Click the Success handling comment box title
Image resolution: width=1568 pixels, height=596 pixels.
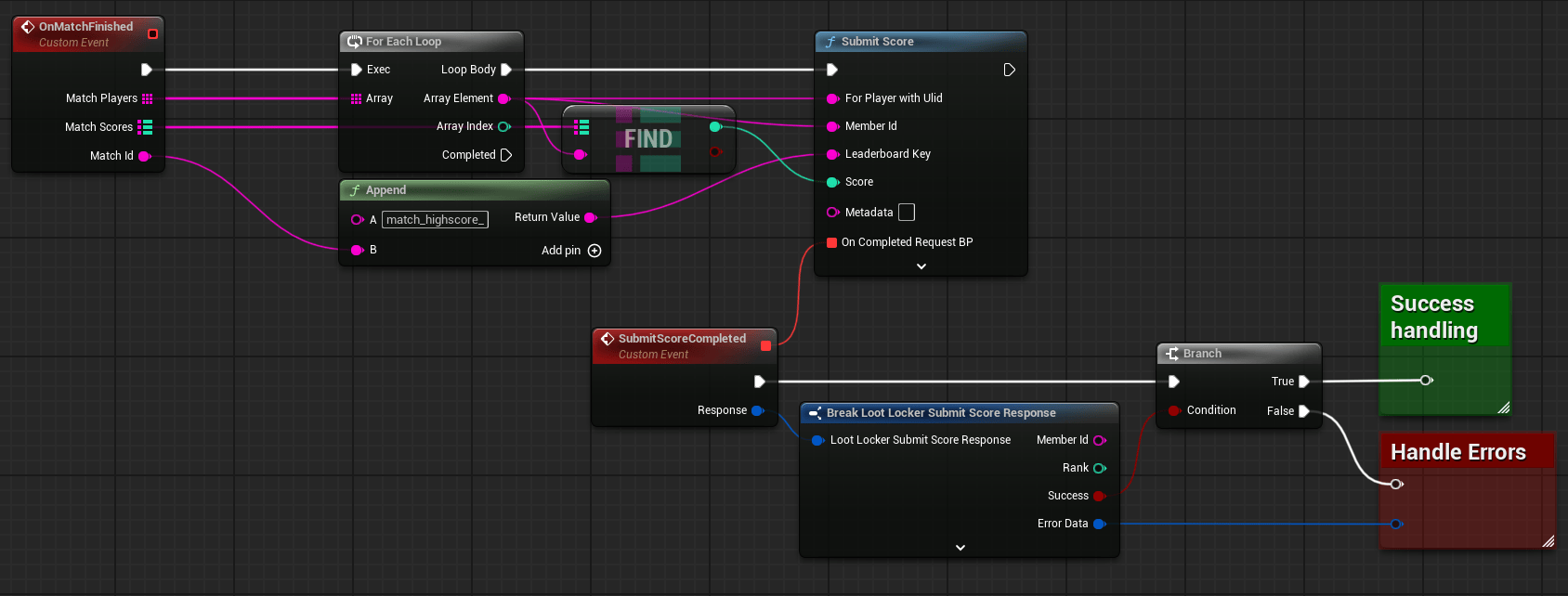pos(1433,317)
